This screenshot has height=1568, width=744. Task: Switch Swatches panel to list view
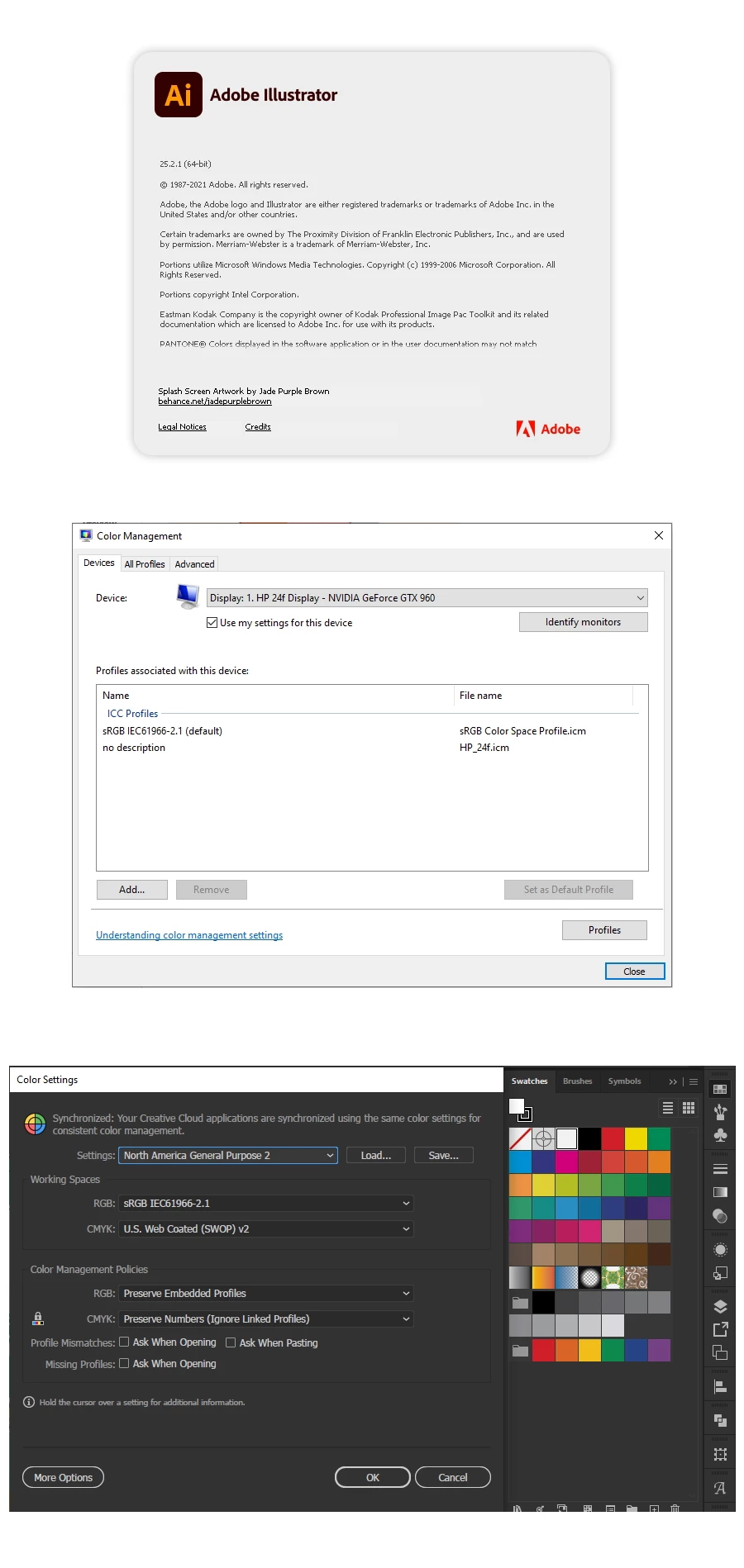(668, 1108)
